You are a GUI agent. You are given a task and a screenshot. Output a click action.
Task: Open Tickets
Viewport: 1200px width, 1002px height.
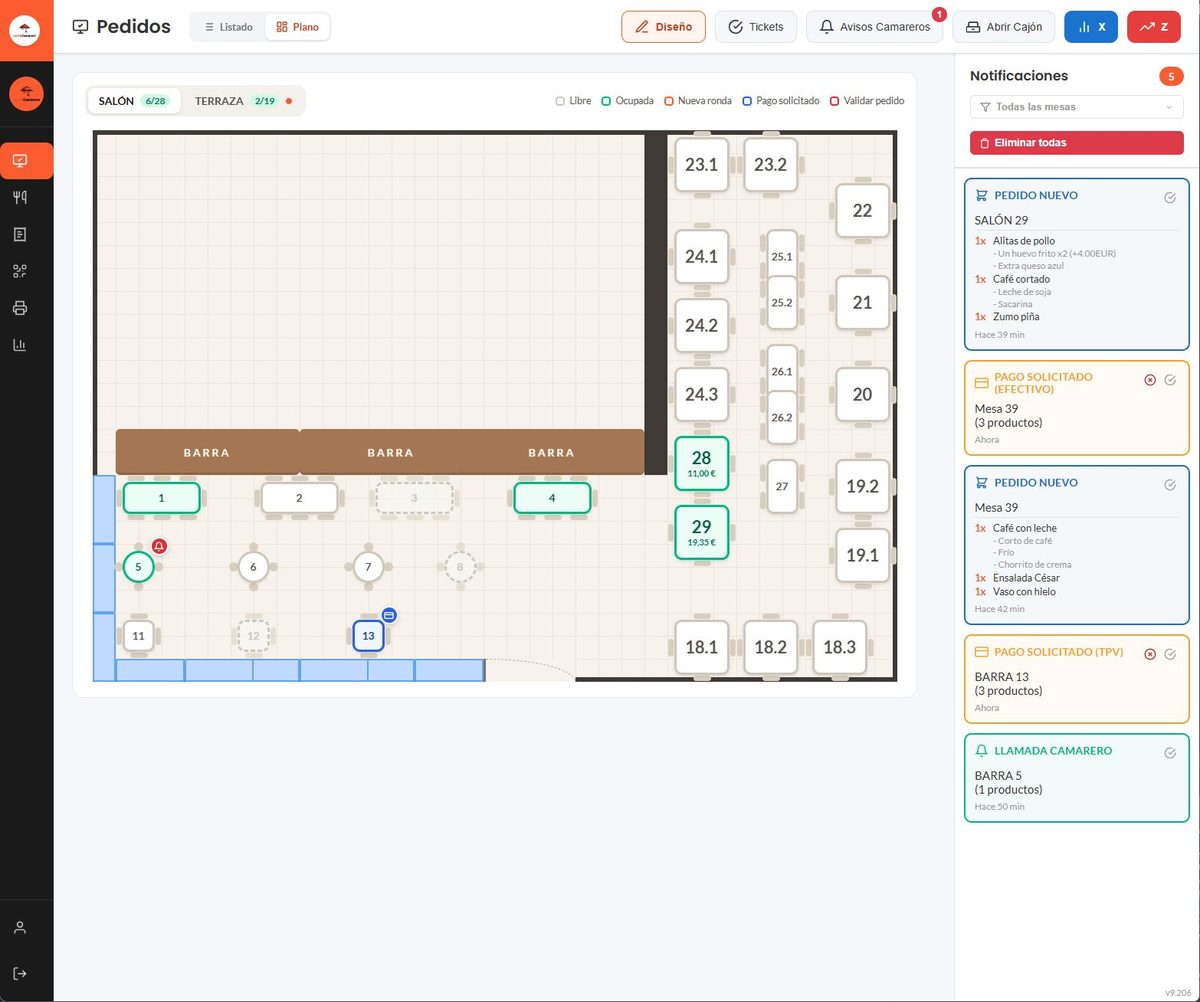(755, 27)
